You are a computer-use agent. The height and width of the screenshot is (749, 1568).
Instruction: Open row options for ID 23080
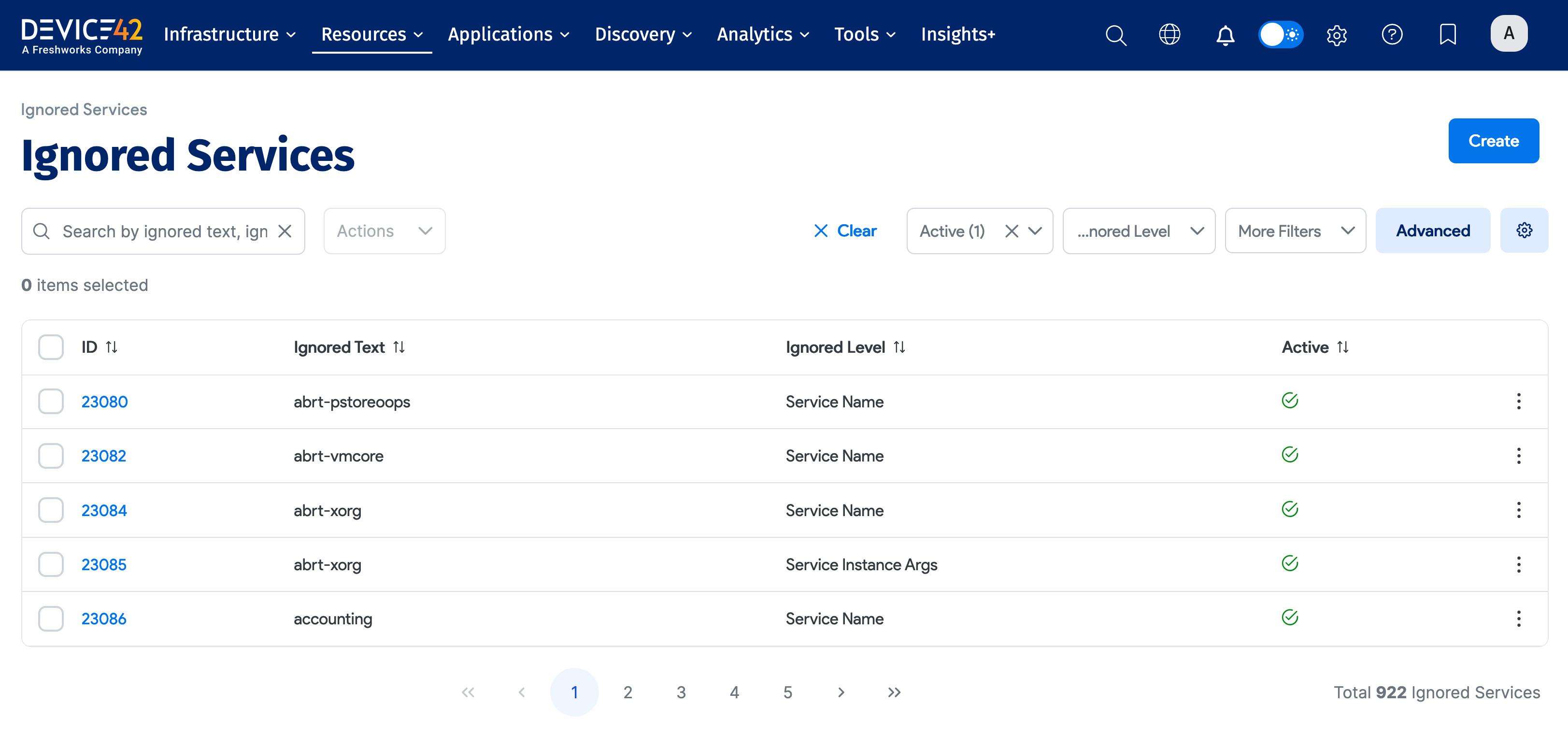[1518, 401]
